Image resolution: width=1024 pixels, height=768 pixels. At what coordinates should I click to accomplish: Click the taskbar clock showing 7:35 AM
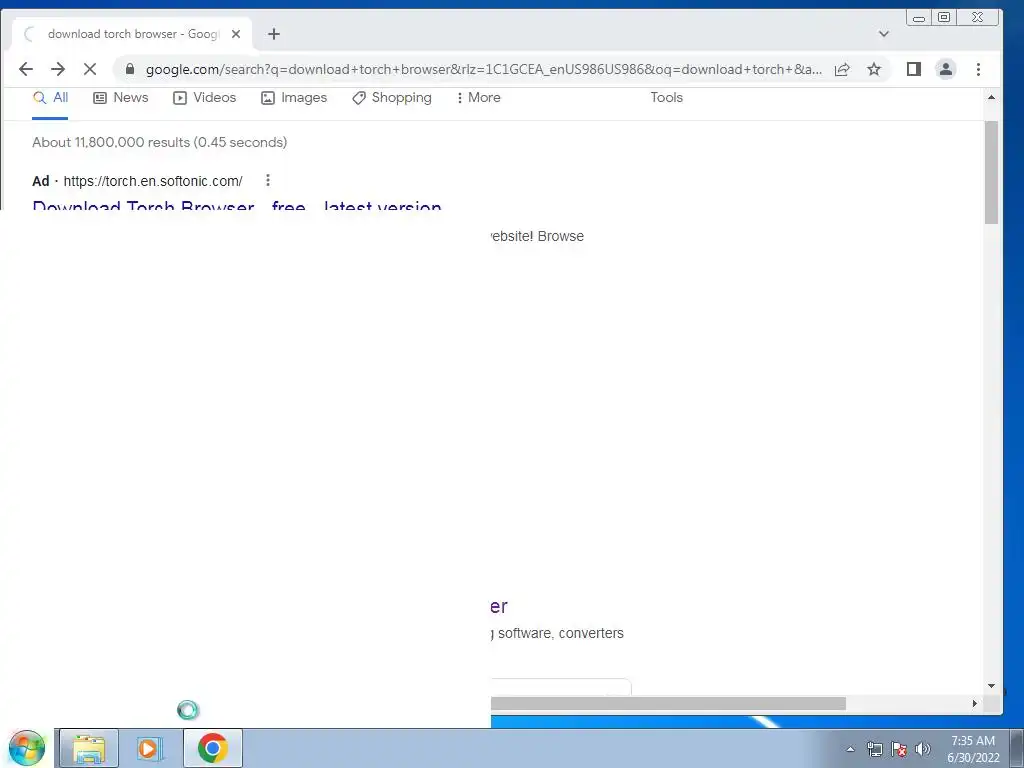click(973, 749)
